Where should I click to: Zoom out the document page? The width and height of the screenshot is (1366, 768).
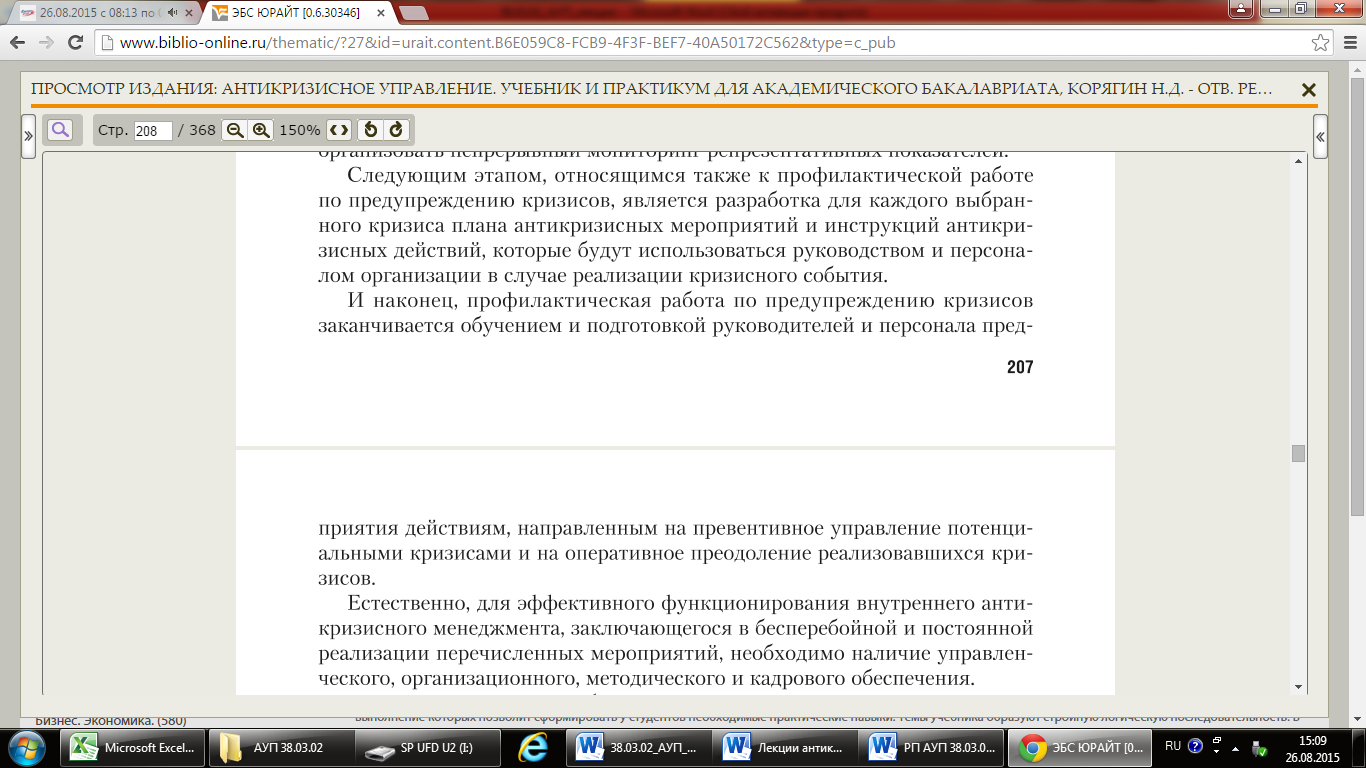point(235,130)
